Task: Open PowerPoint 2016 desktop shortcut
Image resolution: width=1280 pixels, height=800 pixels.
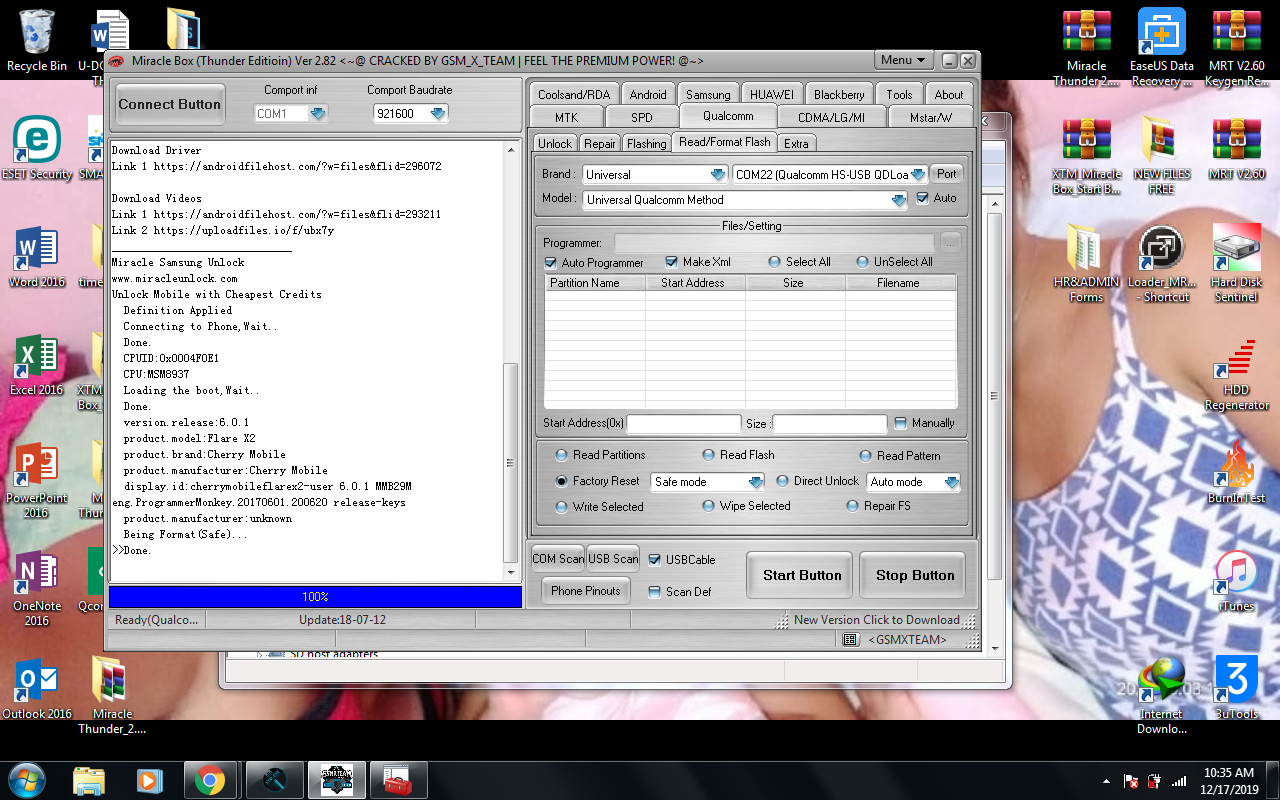Action: [x=37, y=479]
